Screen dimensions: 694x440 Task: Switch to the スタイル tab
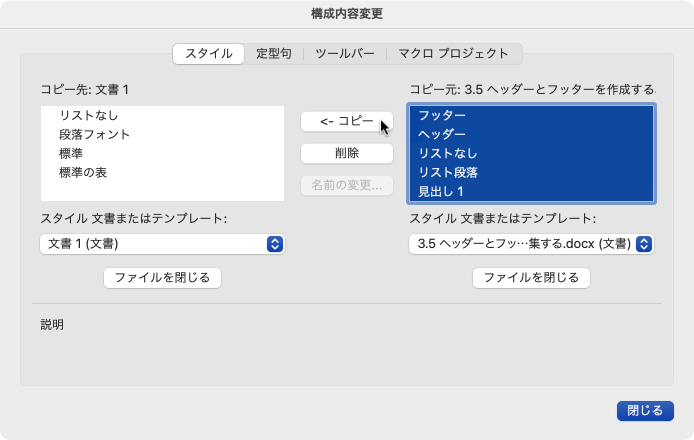208,53
